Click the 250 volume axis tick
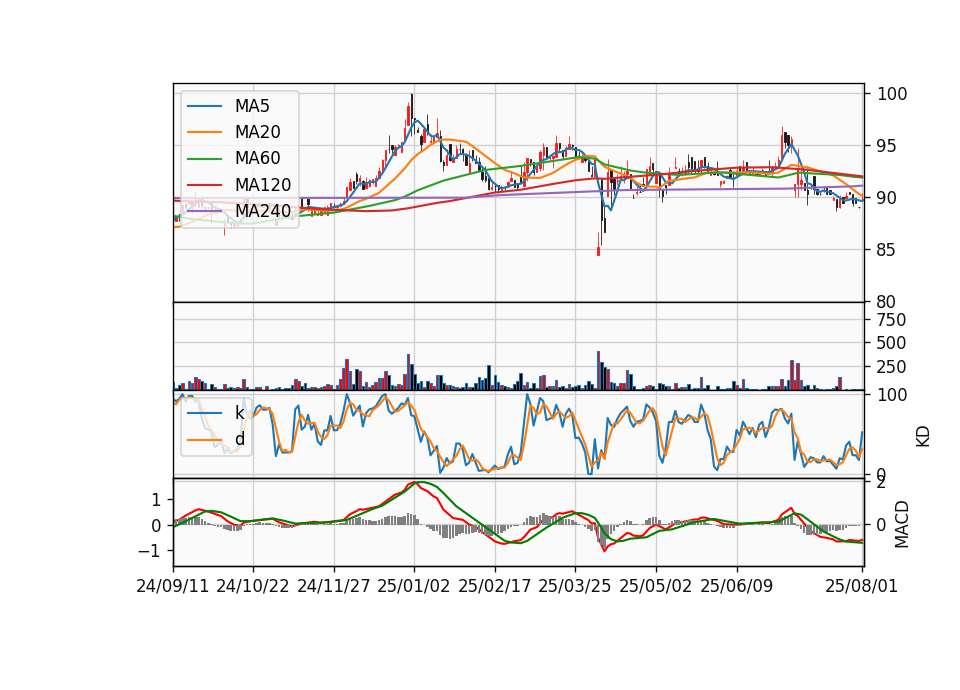 coord(891,367)
